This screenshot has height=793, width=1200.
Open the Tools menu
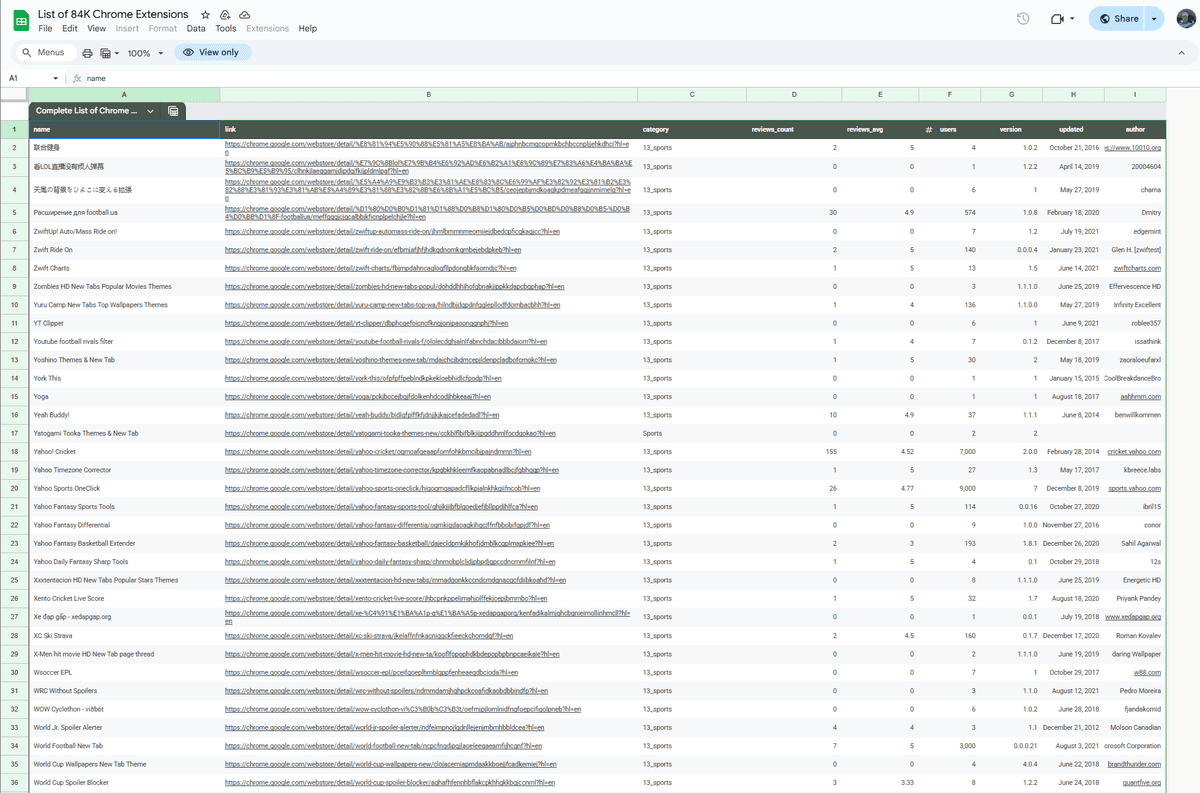coord(226,29)
